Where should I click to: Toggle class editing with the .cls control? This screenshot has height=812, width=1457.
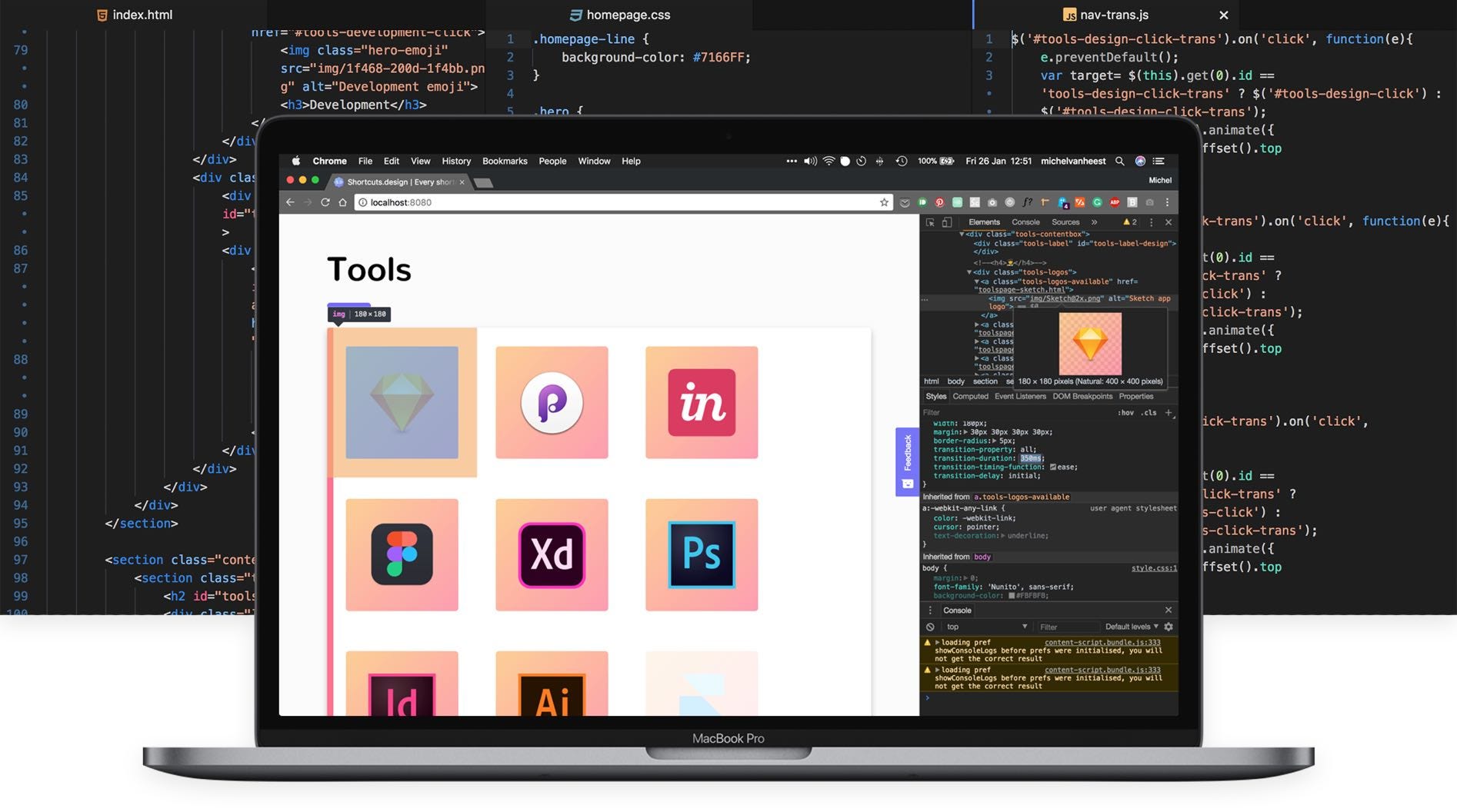click(x=1149, y=412)
